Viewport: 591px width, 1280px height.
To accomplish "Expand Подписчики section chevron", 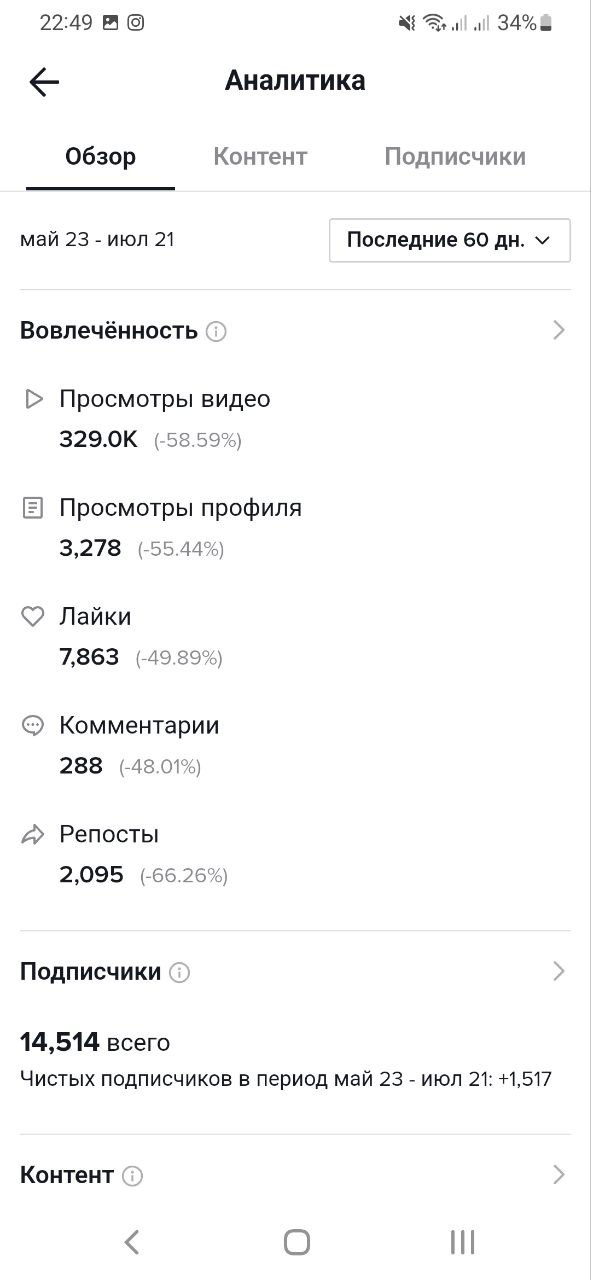I will (559, 972).
